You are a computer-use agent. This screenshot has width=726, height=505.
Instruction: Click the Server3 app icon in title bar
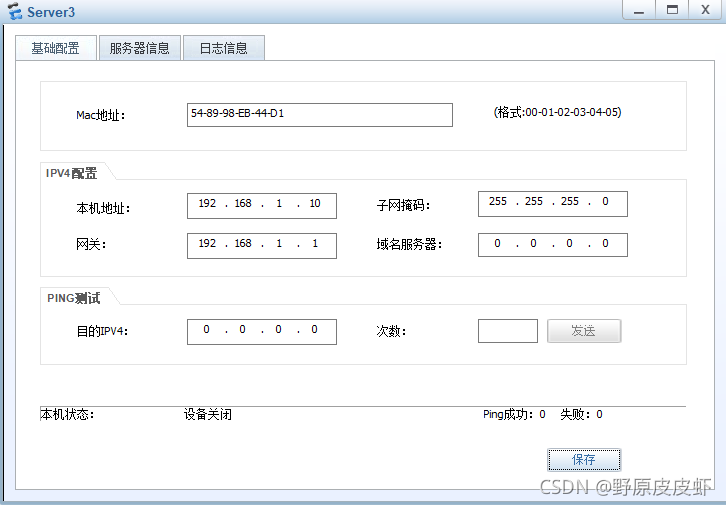coord(15,12)
